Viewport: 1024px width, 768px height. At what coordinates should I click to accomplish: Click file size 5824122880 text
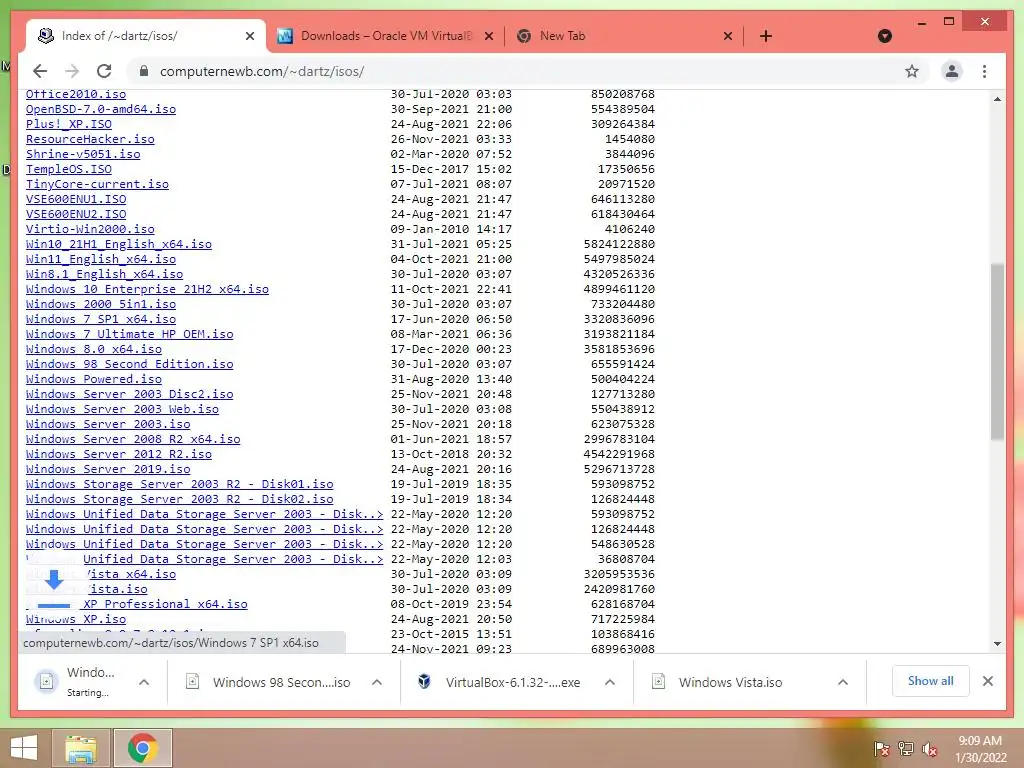click(619, 244)
